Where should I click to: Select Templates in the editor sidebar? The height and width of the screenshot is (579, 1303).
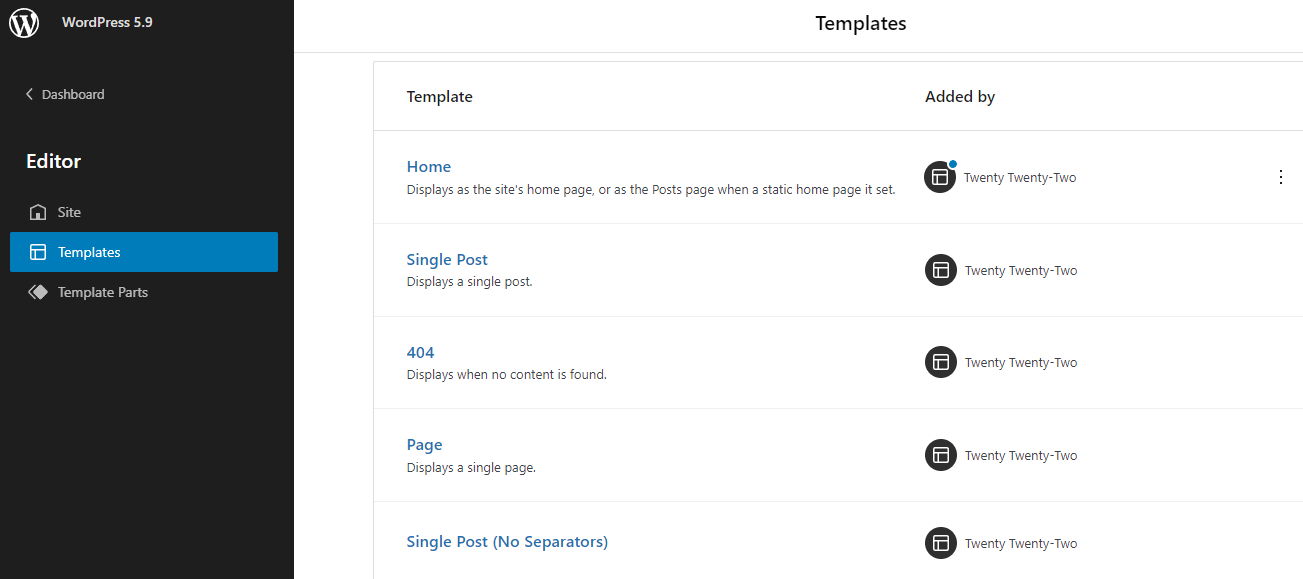(89, 252)
